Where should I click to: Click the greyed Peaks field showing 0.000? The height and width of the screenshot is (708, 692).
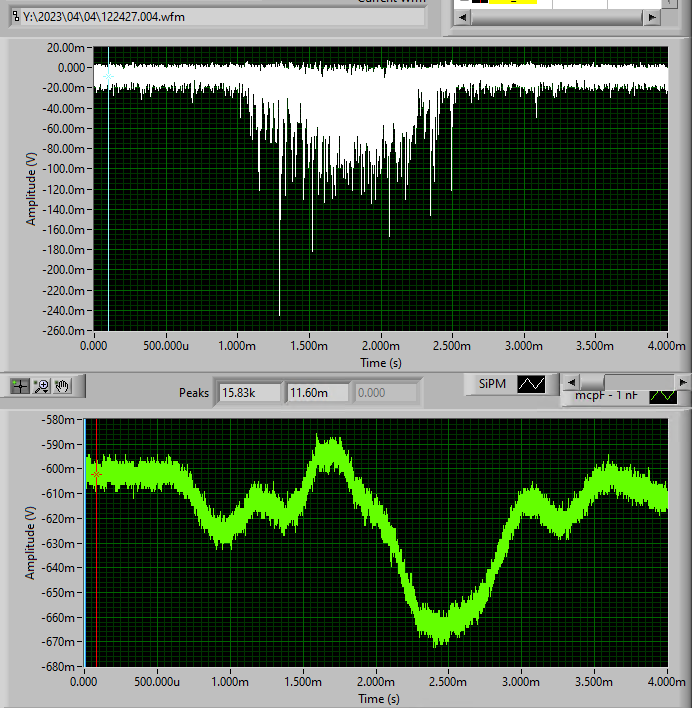(x=385, y=393)
